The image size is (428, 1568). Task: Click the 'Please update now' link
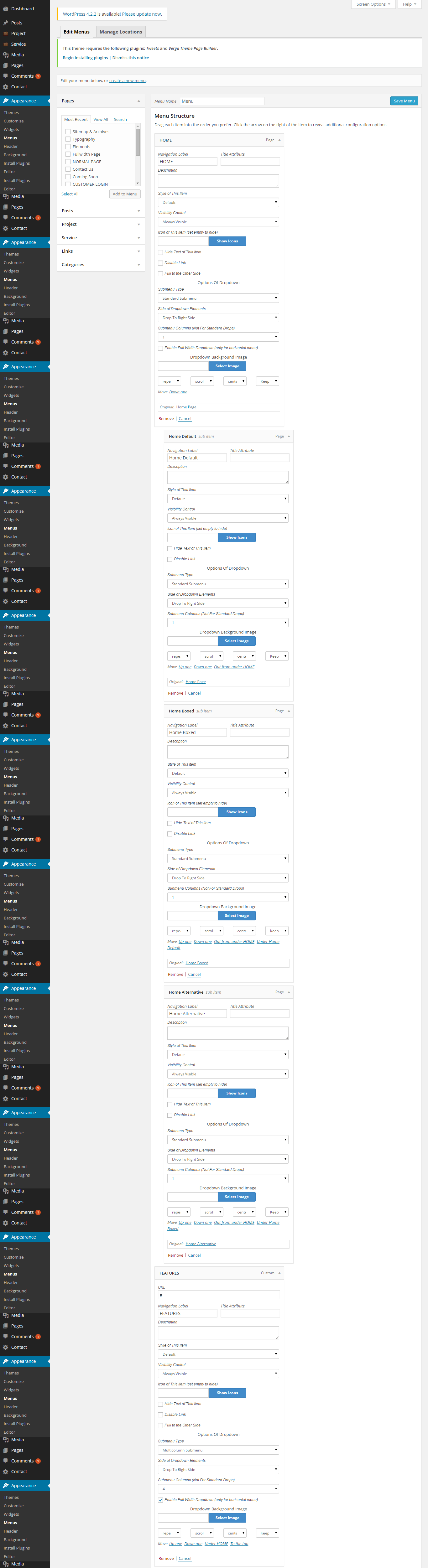click(x=141, y=14)
